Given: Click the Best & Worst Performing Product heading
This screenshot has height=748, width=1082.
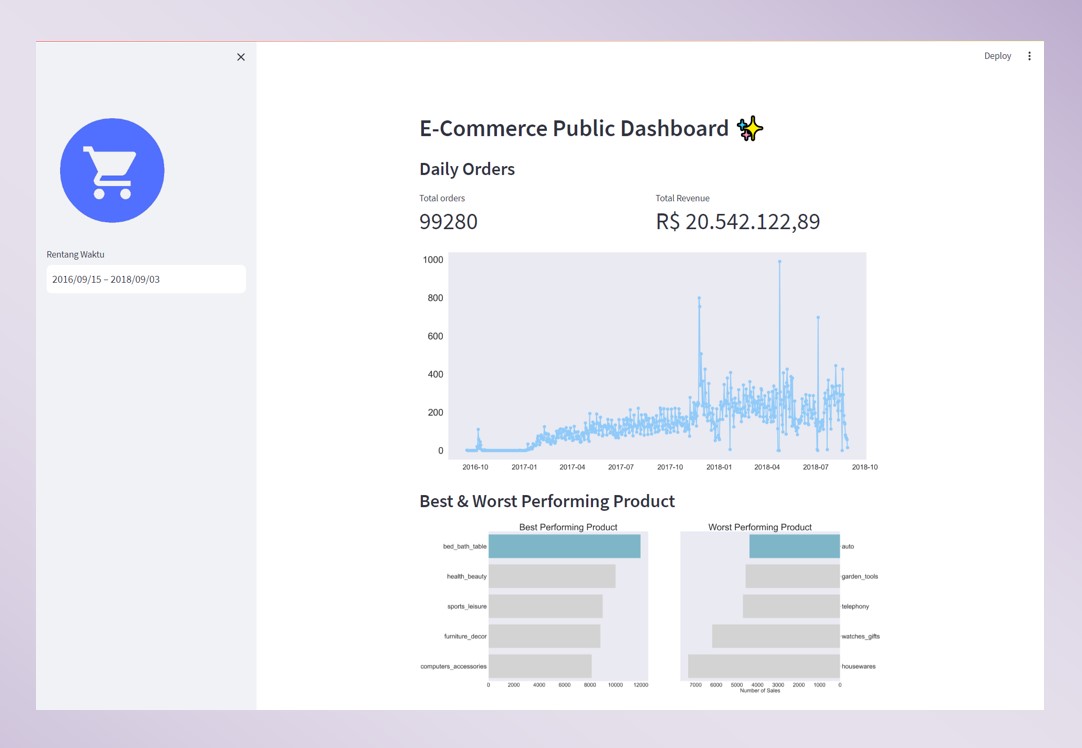Looking at the screenshot, I should 547,501.
